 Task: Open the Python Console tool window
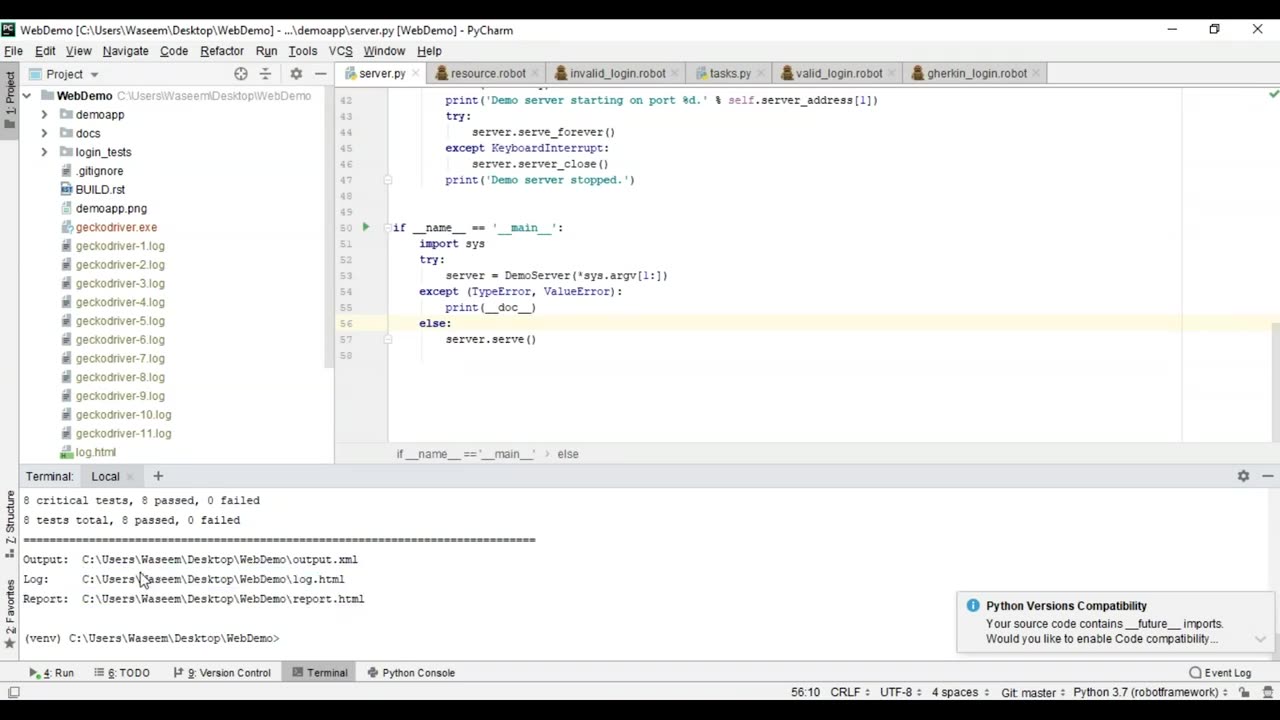point(411,673)
